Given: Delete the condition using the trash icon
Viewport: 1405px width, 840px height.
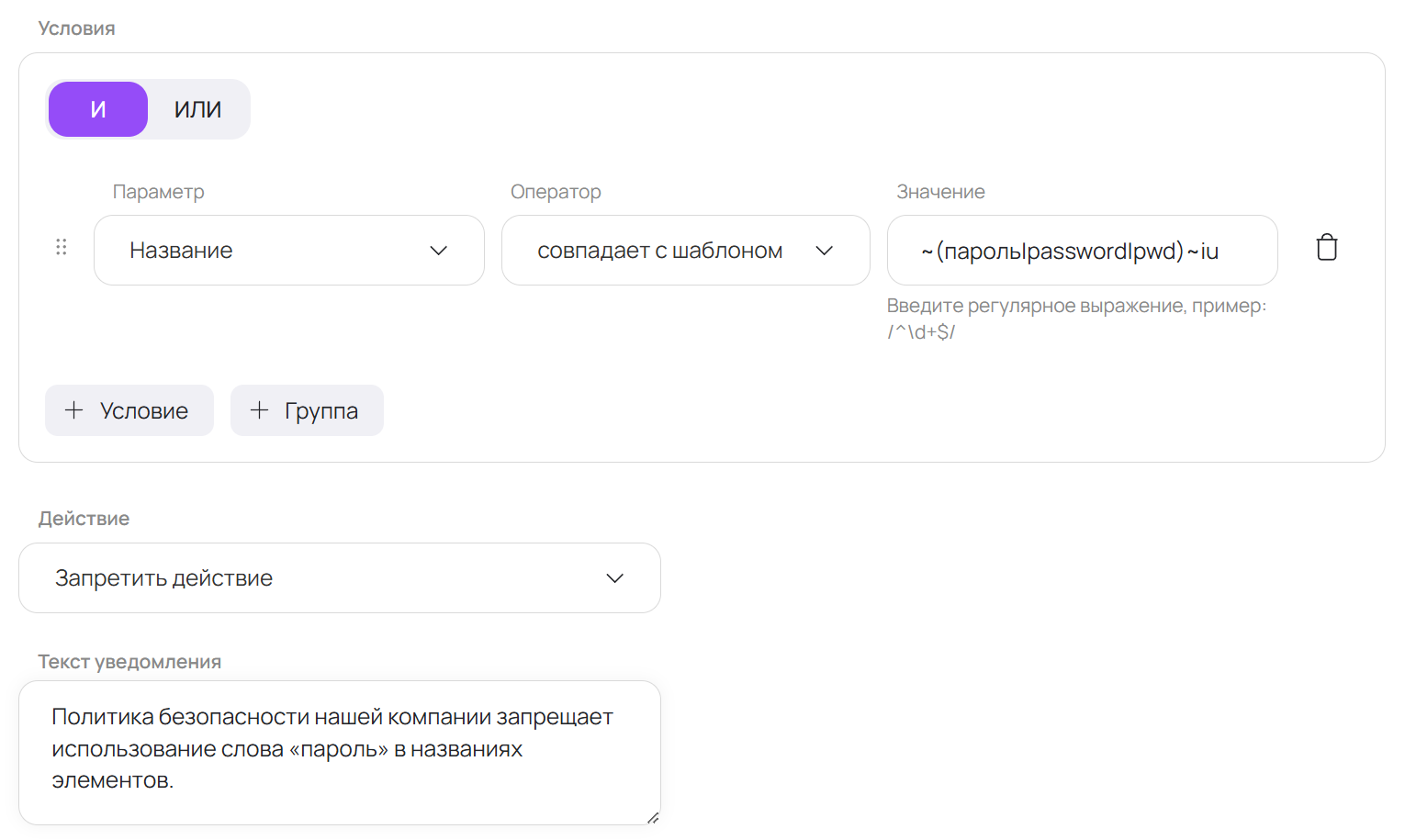Looking at the screenshot, I should coord(1326,247).
